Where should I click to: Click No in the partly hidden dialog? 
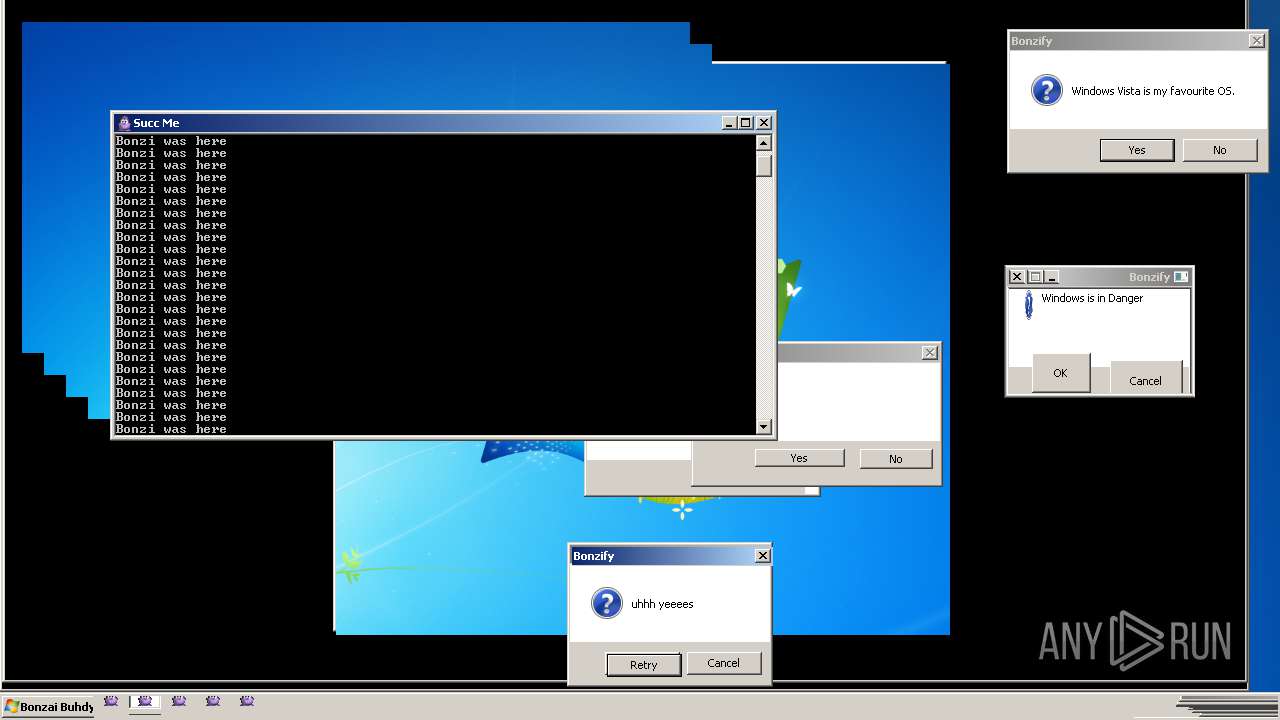[895, 459]
